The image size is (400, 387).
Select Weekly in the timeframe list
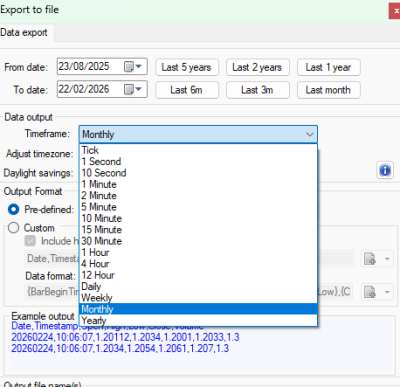pyautogui.click(x=198, y=298)
